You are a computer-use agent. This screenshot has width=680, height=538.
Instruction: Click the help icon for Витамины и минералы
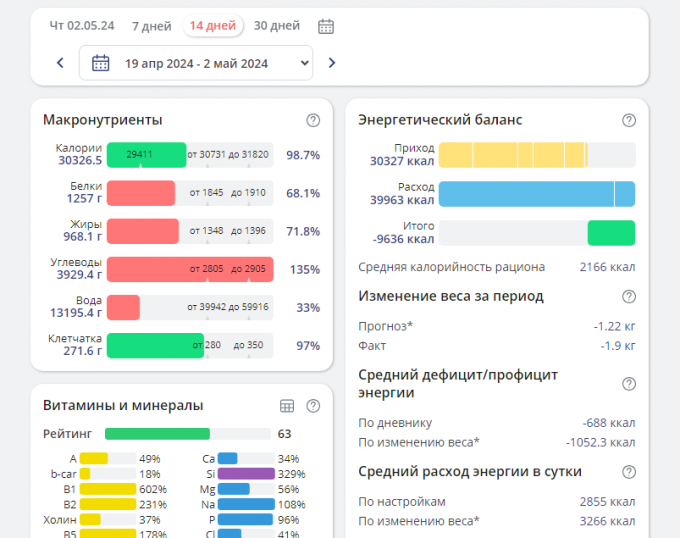tap(313, 406)
